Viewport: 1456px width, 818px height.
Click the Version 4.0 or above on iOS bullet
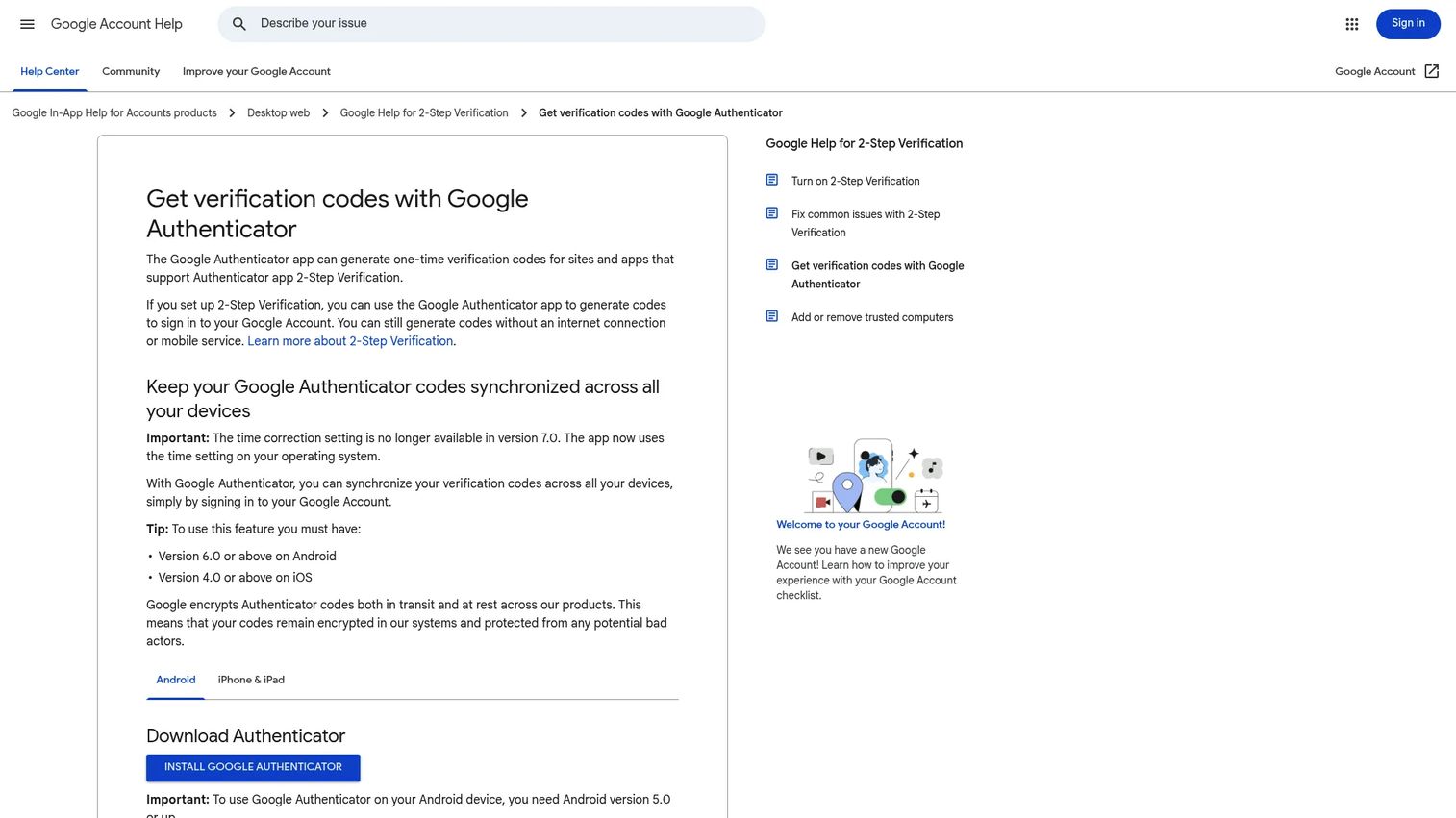pos(235,578)
